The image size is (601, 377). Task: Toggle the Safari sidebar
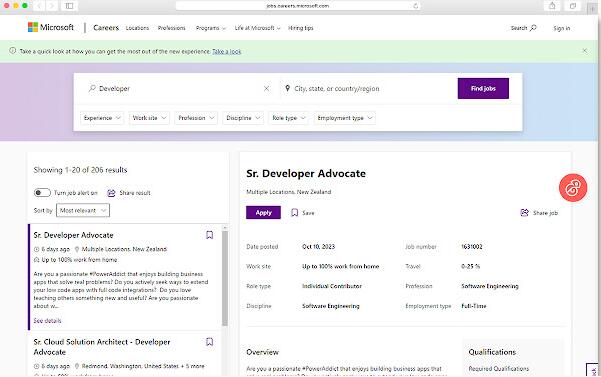pyautogui.click(x=69, y=6)
